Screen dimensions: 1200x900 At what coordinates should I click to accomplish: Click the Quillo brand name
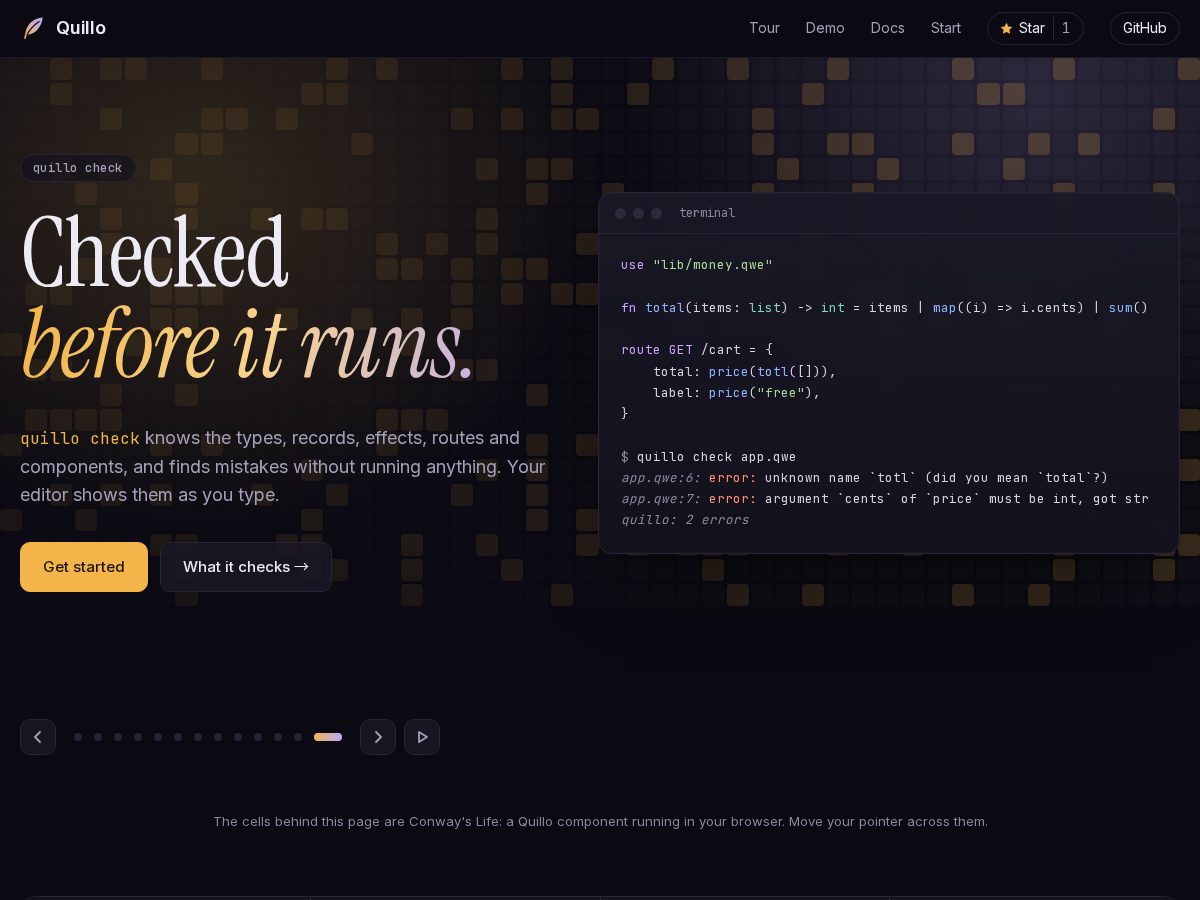81,28
